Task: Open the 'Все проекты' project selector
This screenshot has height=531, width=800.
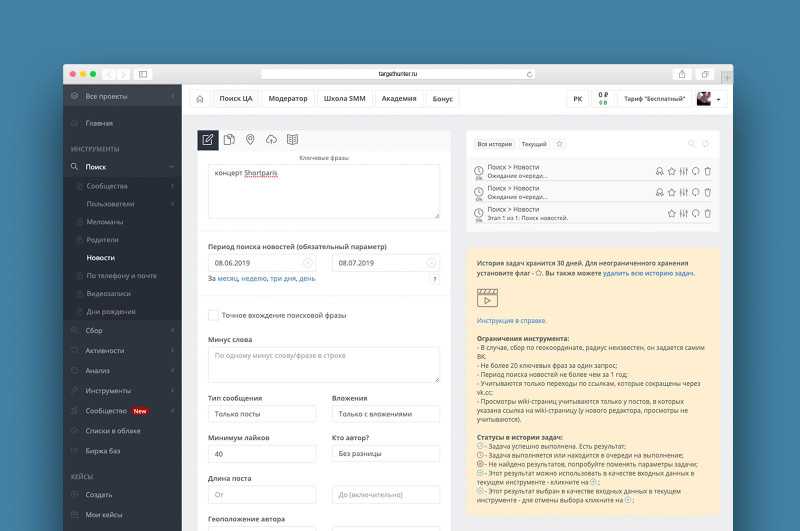Action: pyautogui.click(x=122, y=96)
